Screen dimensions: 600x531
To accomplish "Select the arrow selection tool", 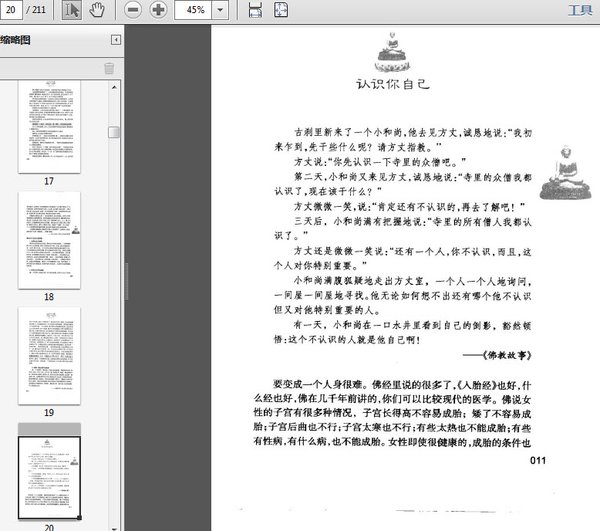I will tap(72, 10).
